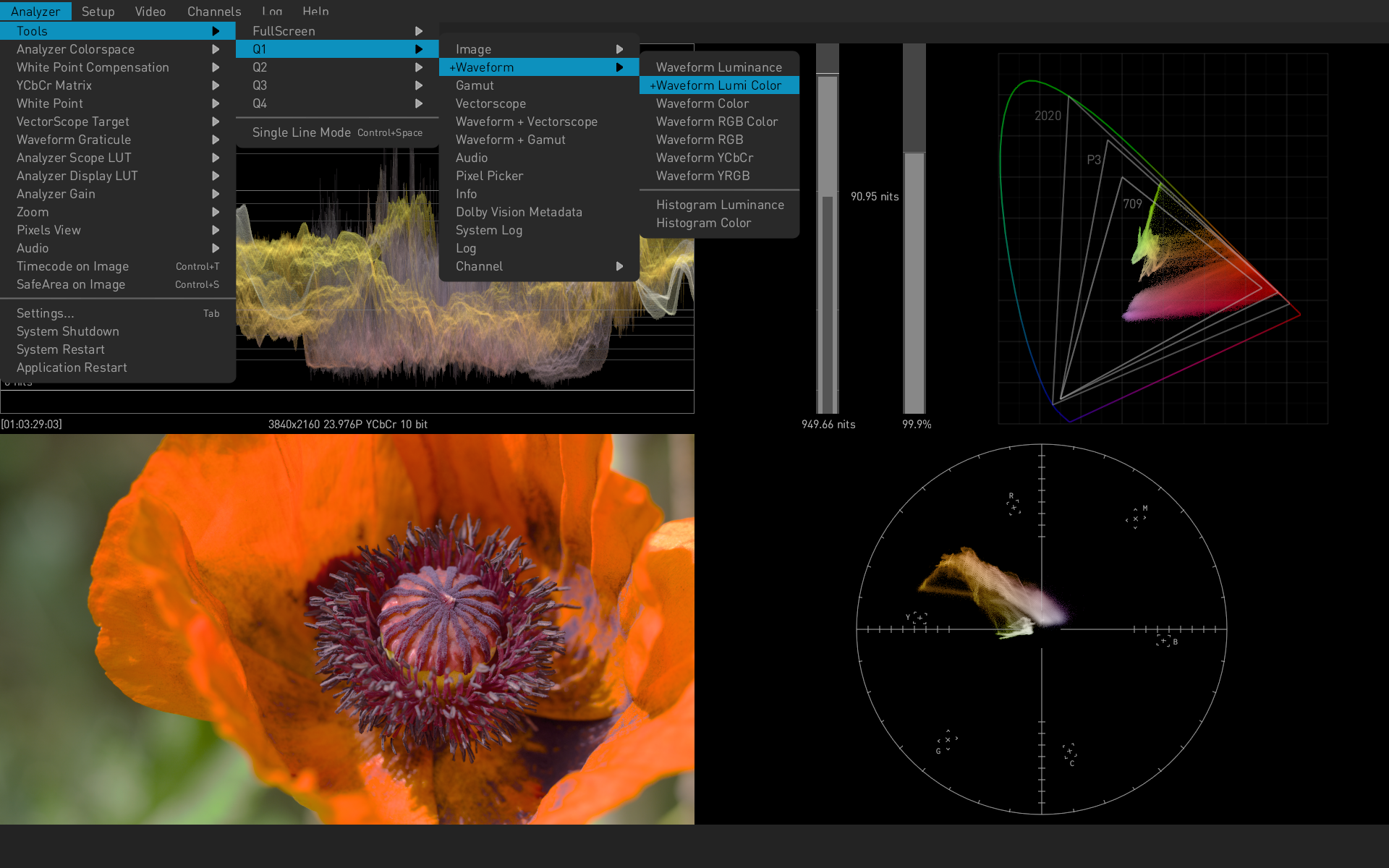Open the Image submenu arrow
This screenshot has height=868, width=1389.
pos(619,49)
